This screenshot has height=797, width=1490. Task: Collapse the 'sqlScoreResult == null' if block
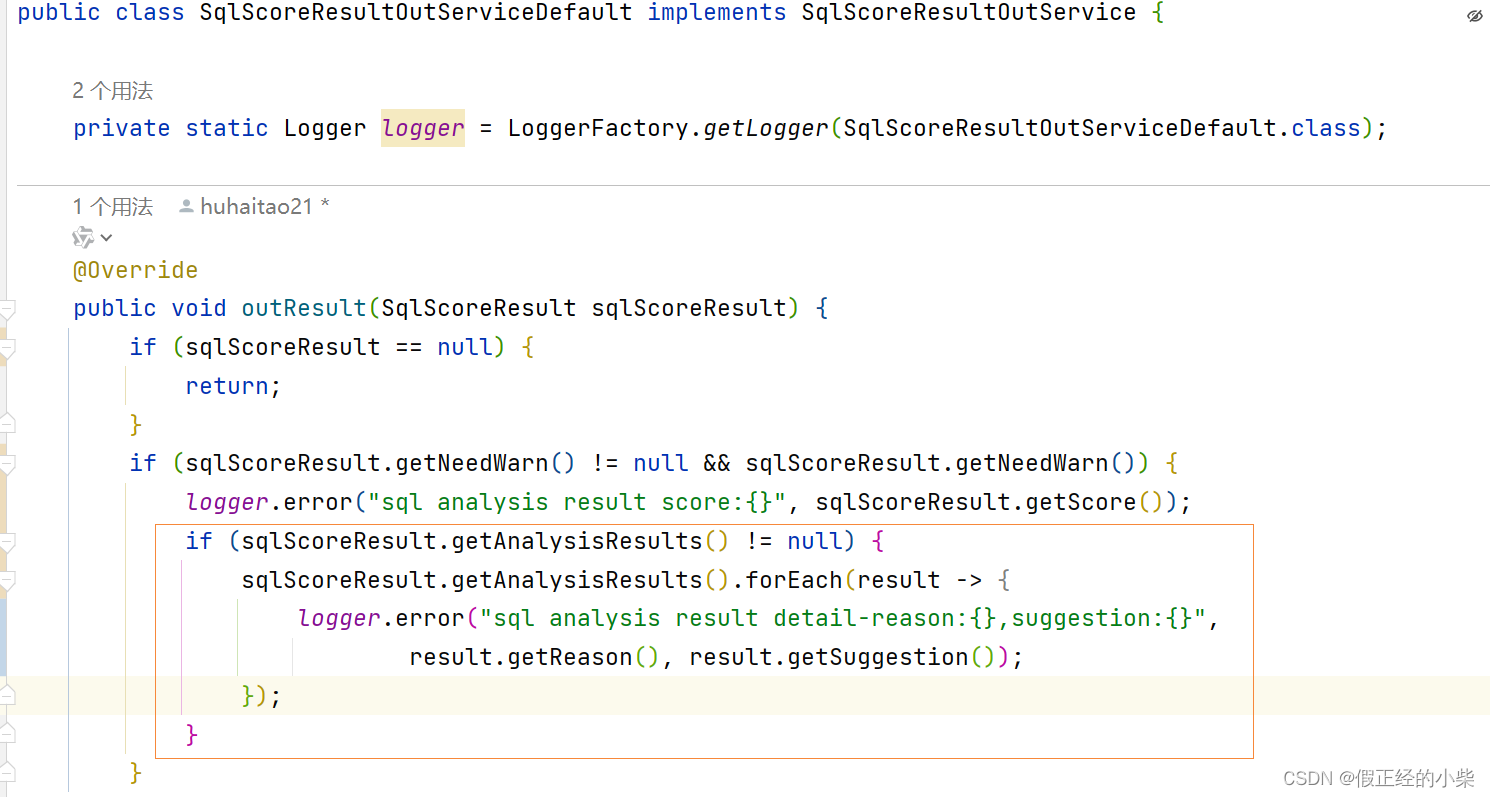pyautogui.click(x=6, y=349)
